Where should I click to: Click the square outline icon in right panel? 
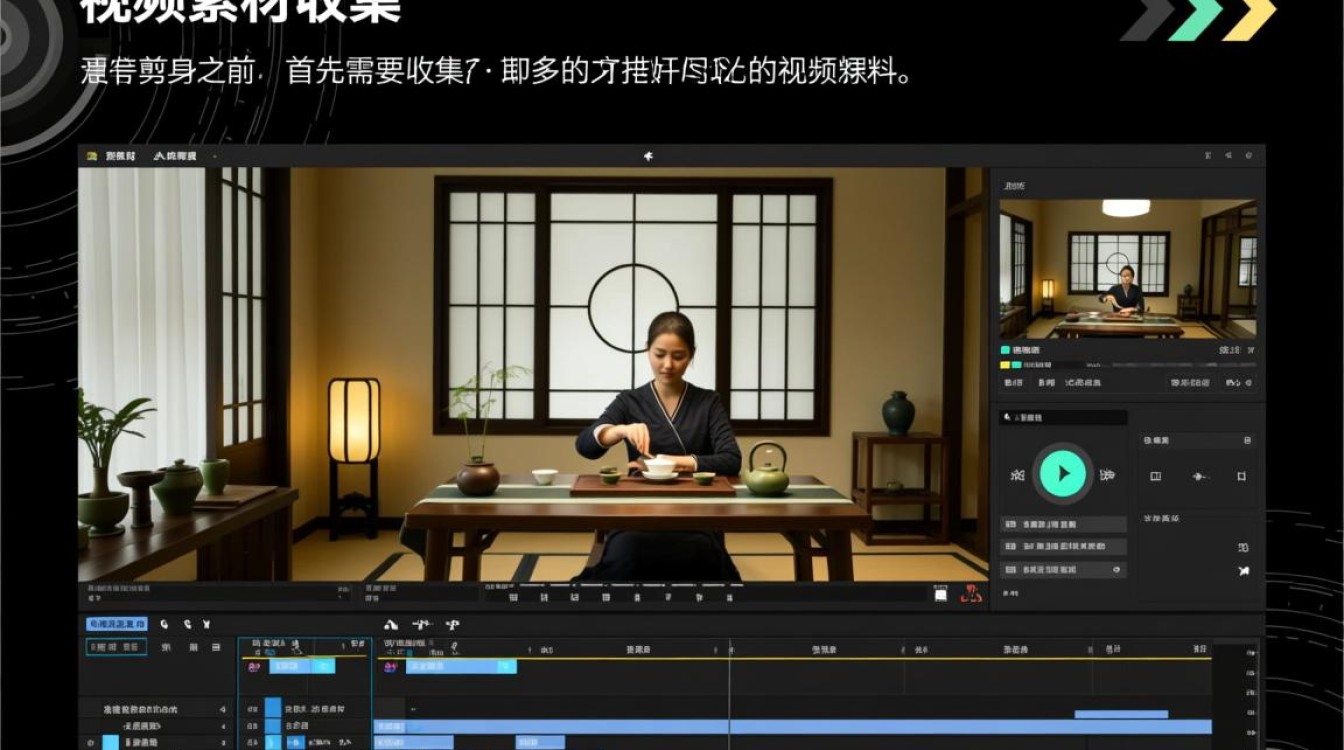[x=1242, y=477]
